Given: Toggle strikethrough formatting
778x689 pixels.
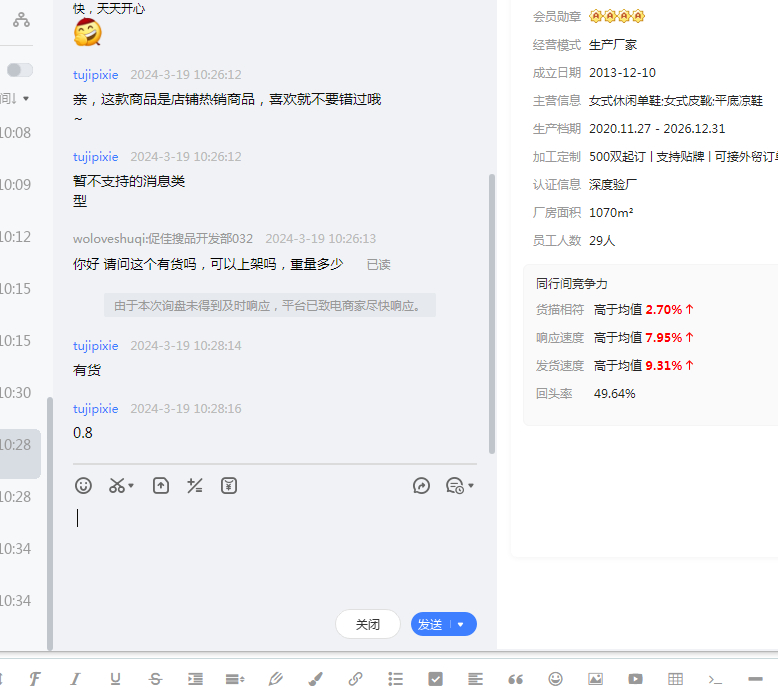Looking at the screenshot, I should (155, 679).
